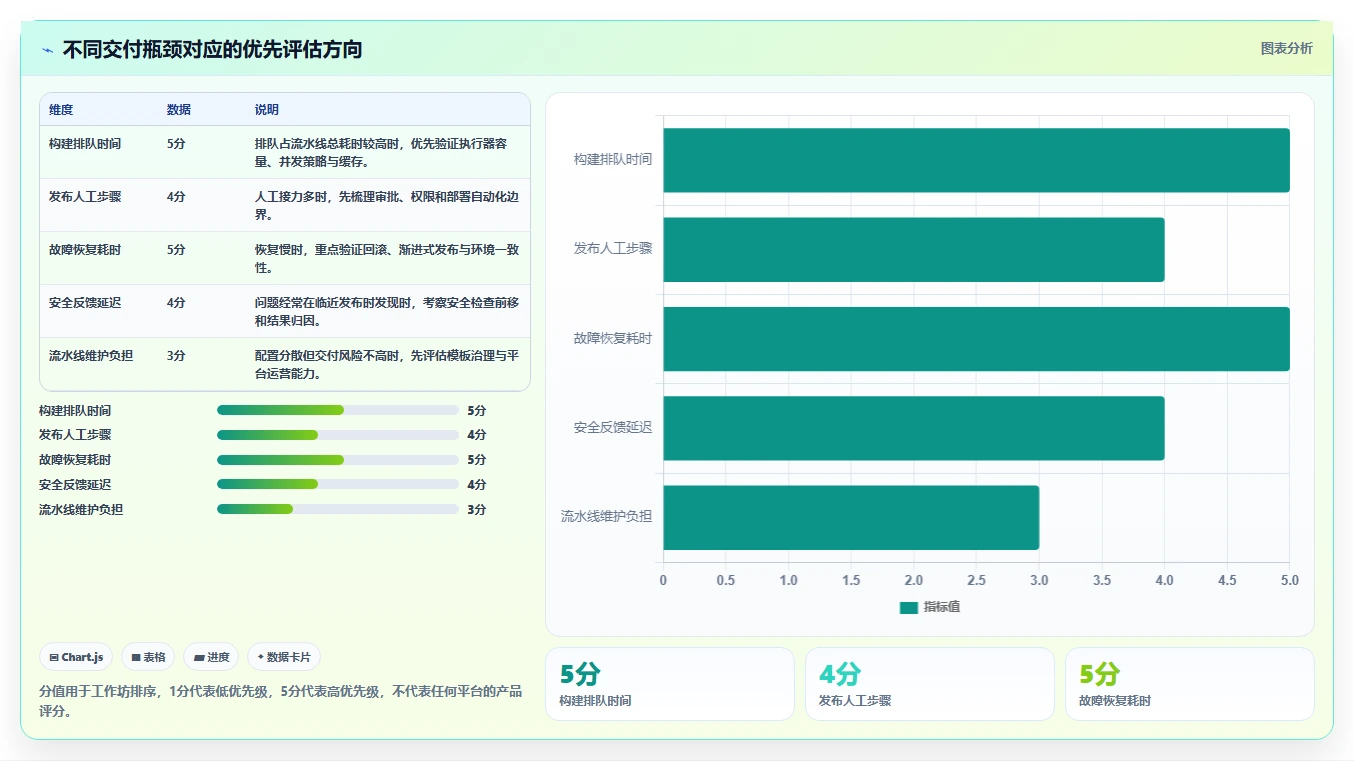Click the 3分 progress value label

[x=477, y=510]
